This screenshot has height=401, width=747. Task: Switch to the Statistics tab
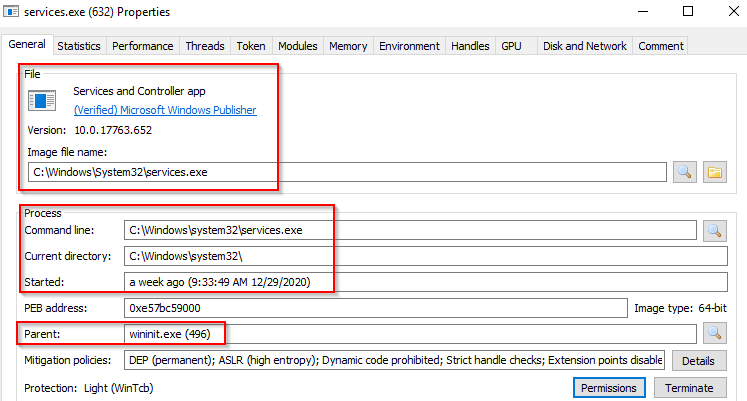click(79, 46)
